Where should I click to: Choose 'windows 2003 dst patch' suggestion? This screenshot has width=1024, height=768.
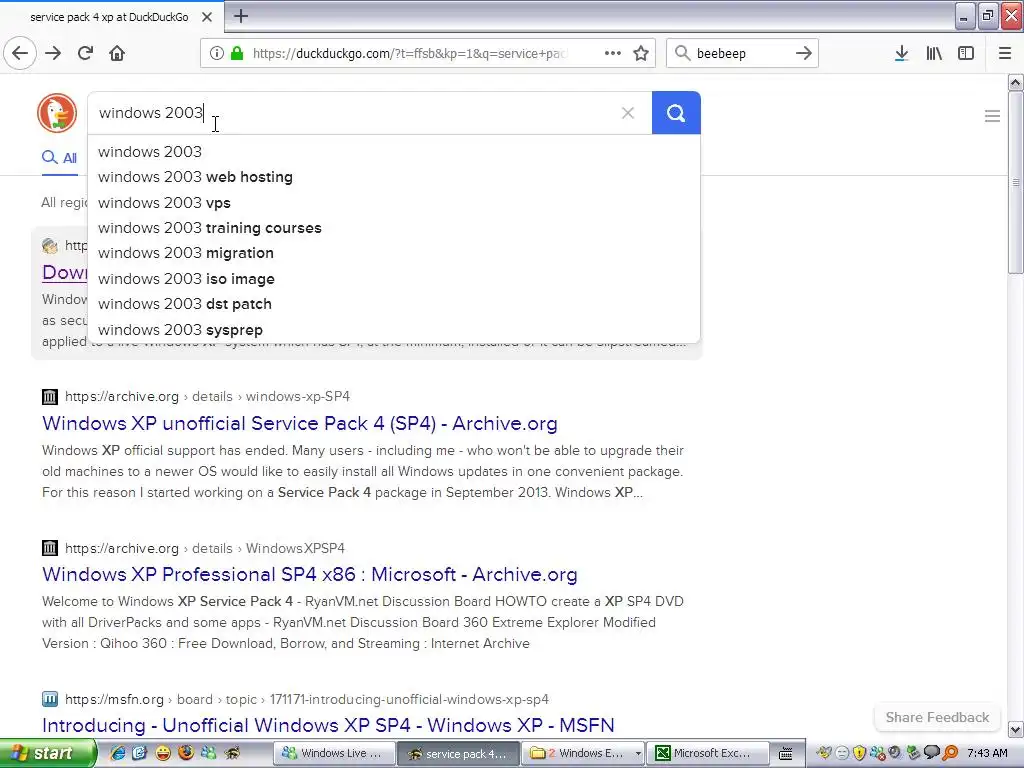click(x=393, y=304)
